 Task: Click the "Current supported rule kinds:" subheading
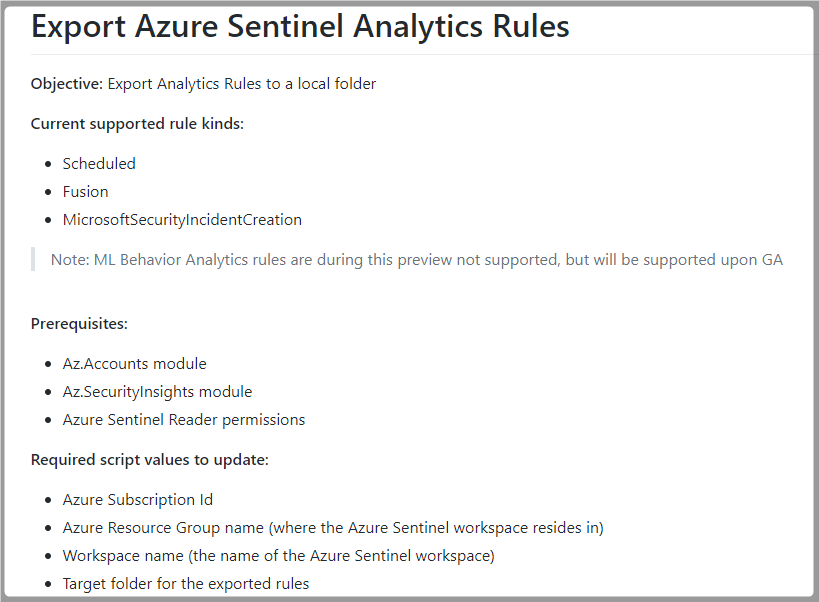(x=137, y=124)
